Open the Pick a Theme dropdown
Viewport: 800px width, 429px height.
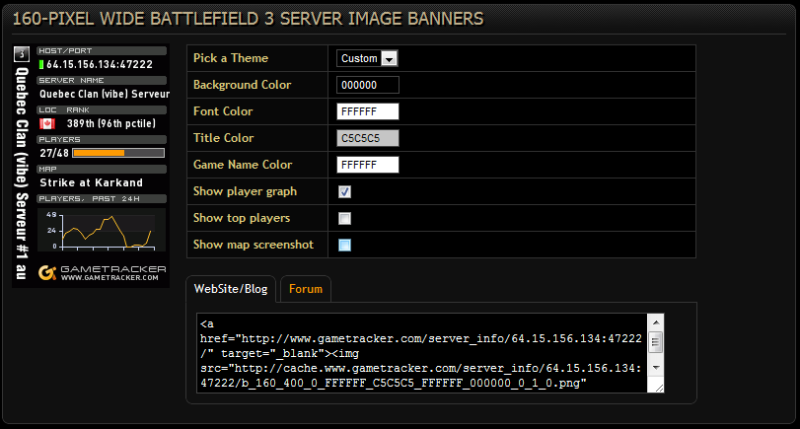click(x=367, y=58)
